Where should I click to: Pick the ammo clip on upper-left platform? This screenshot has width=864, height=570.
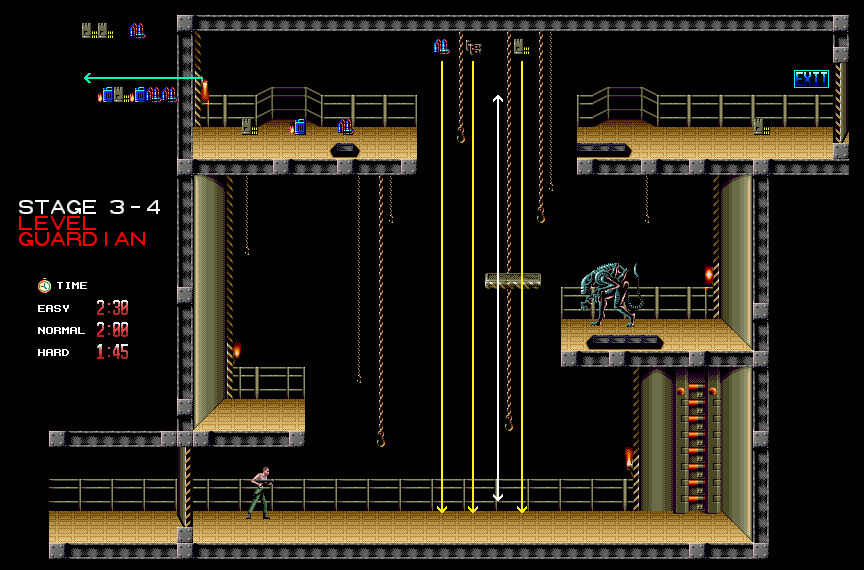pyautogui.click(x=250, y=127)
